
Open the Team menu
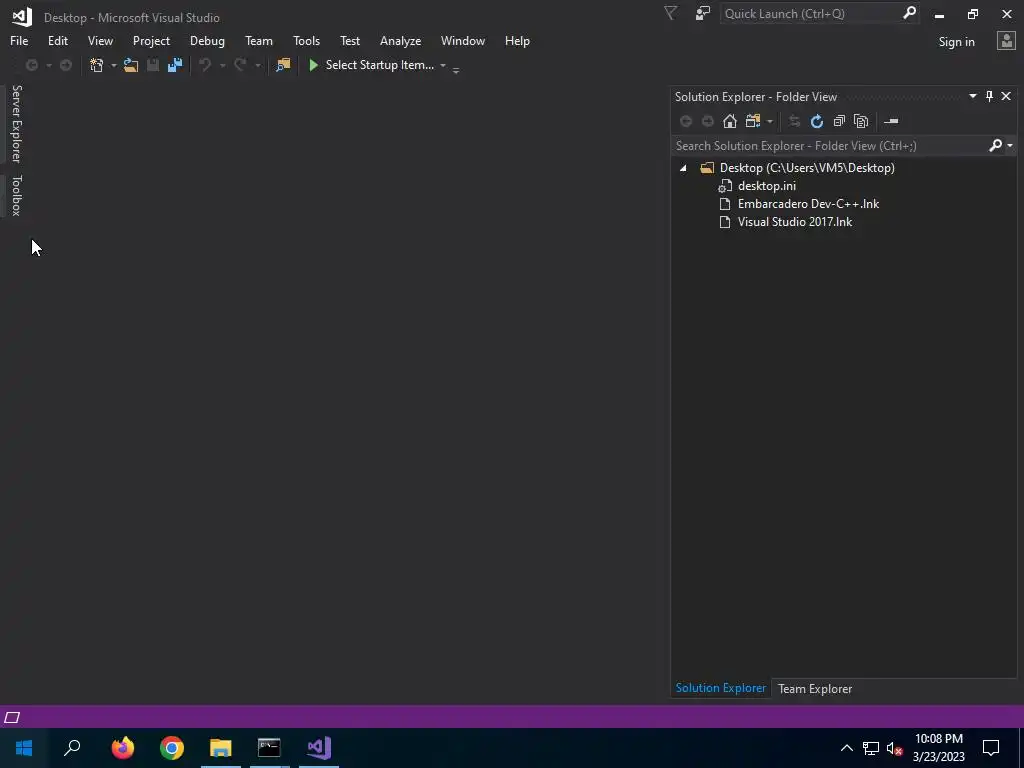click(x=259, y=40)
